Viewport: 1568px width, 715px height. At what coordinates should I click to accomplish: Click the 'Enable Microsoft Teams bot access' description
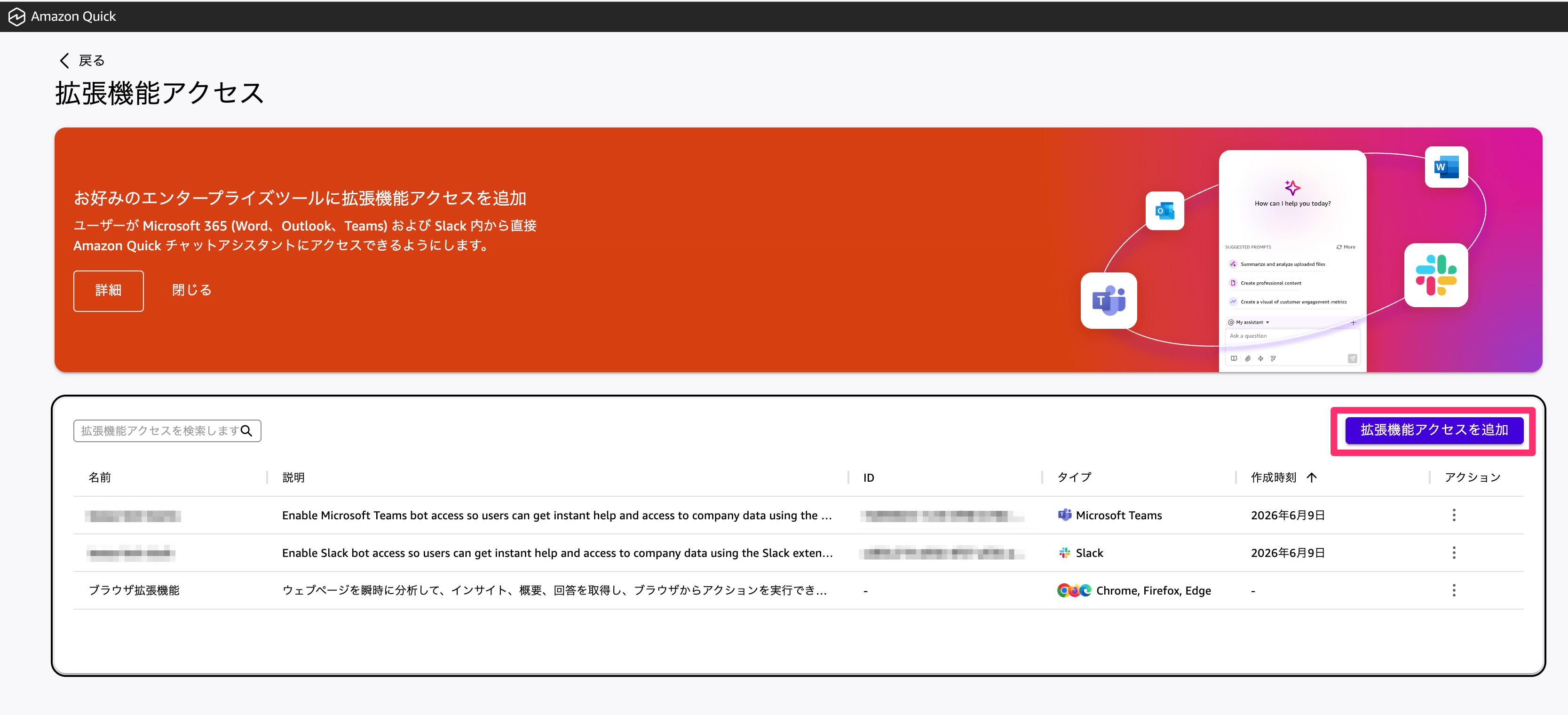[557, 515]
